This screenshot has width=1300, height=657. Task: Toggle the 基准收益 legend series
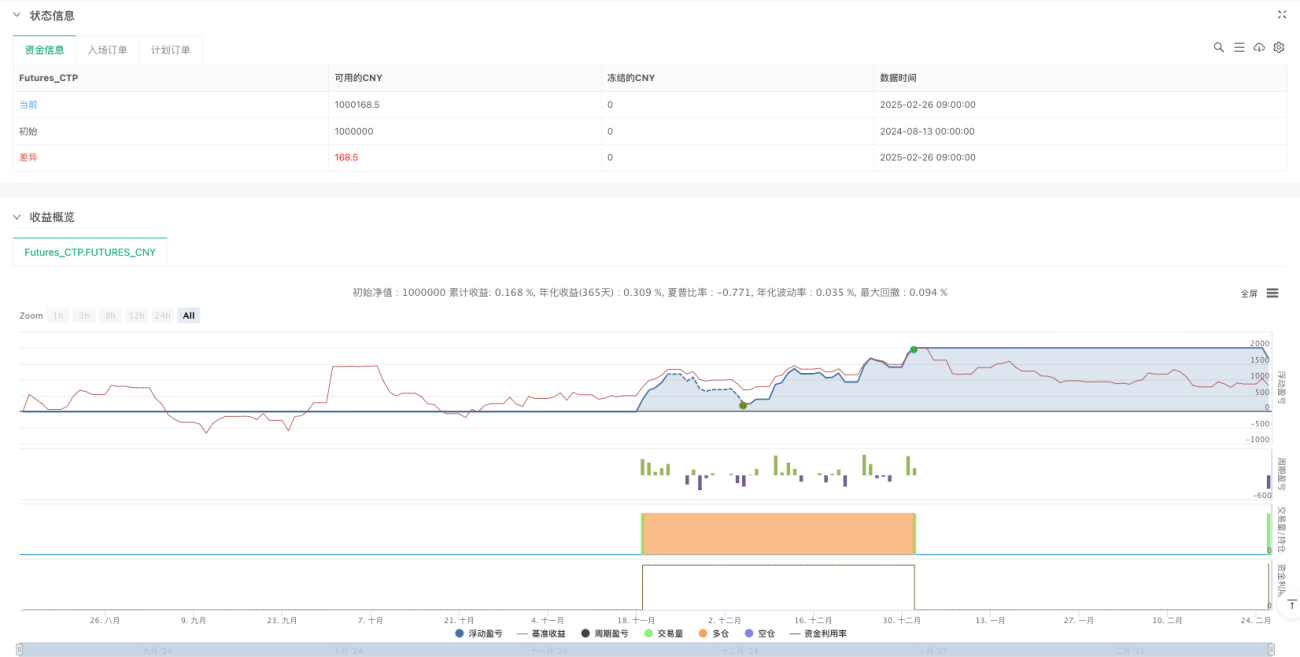click(x=541, y=634)
